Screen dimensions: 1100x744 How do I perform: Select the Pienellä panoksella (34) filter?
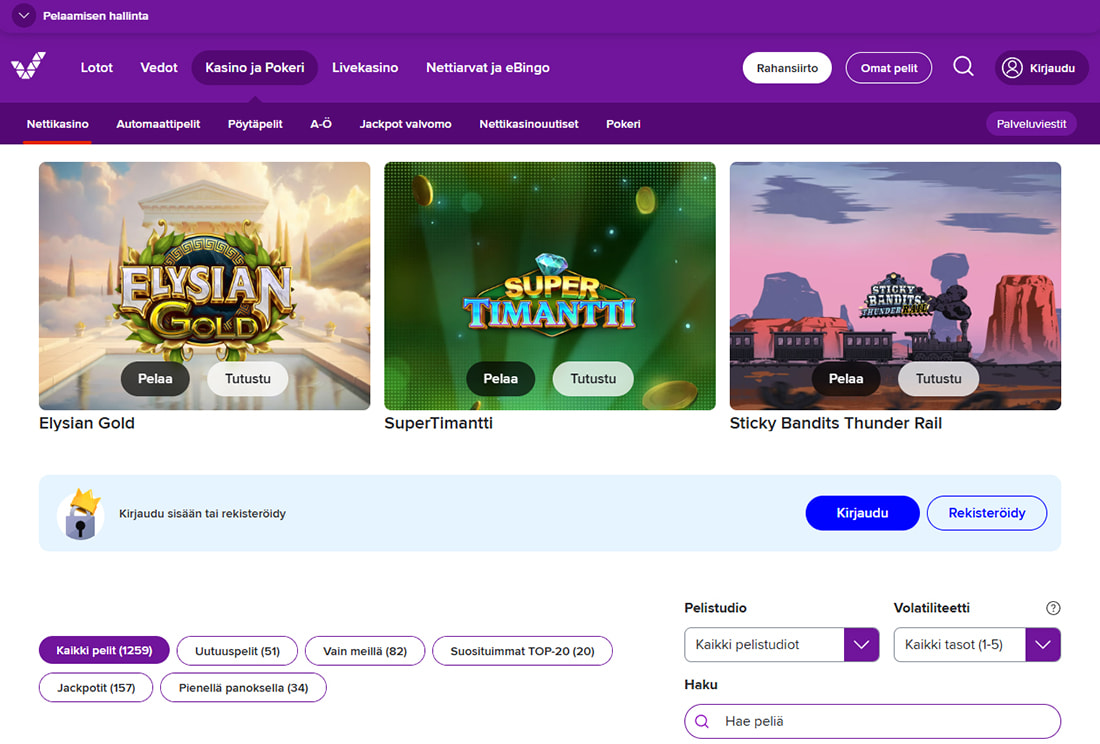243,688
